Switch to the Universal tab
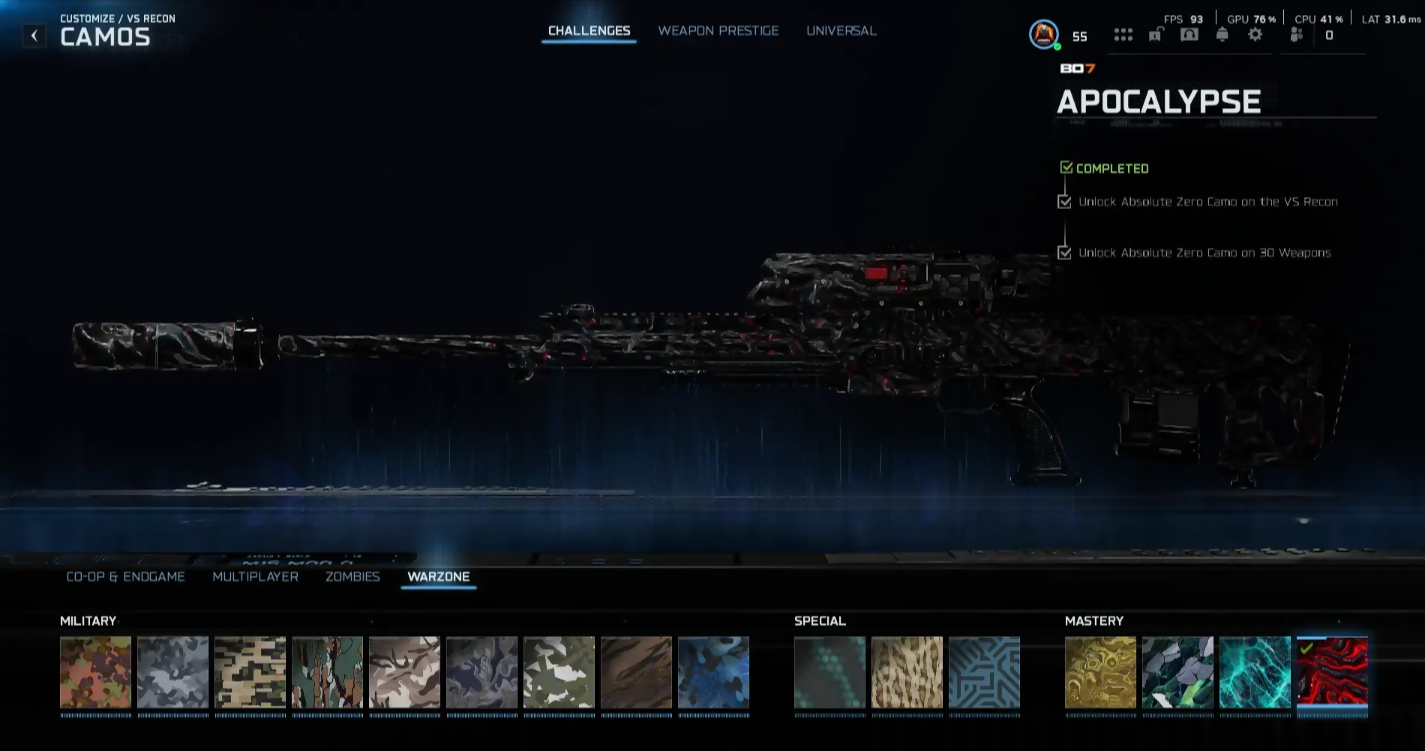Viewport: 1425px width, 751px height. (x=841, y=31)
